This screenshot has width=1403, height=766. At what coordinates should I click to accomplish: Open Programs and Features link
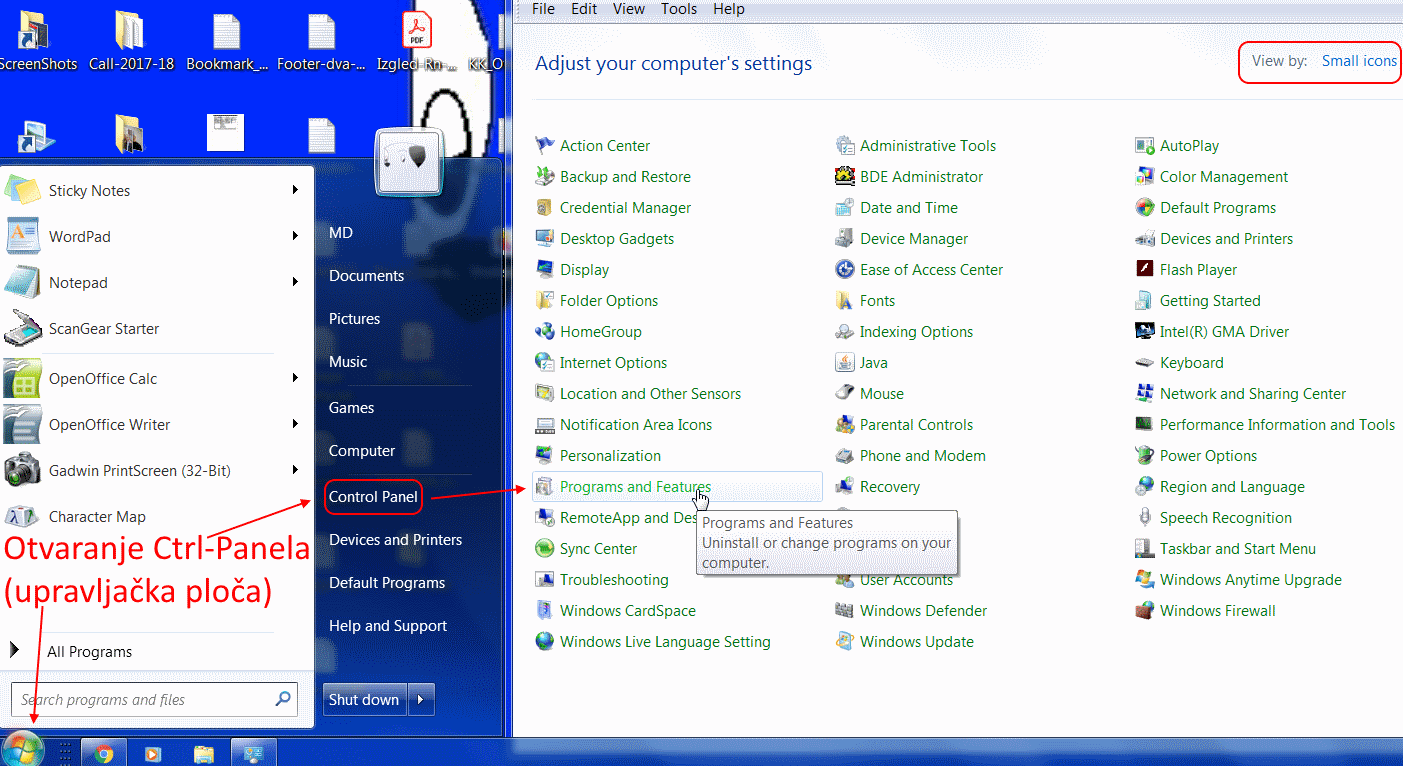tap(635, 486)
